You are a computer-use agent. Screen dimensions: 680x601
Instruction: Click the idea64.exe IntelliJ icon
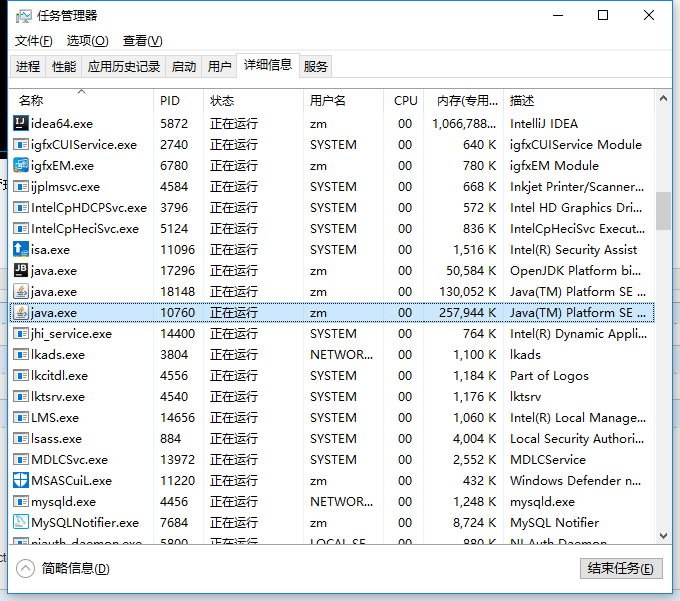21,123
